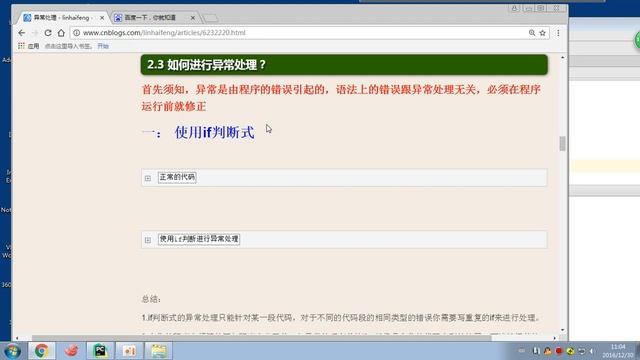
Task: Expand the 正常的代码 code block
Action: point(148,178)
